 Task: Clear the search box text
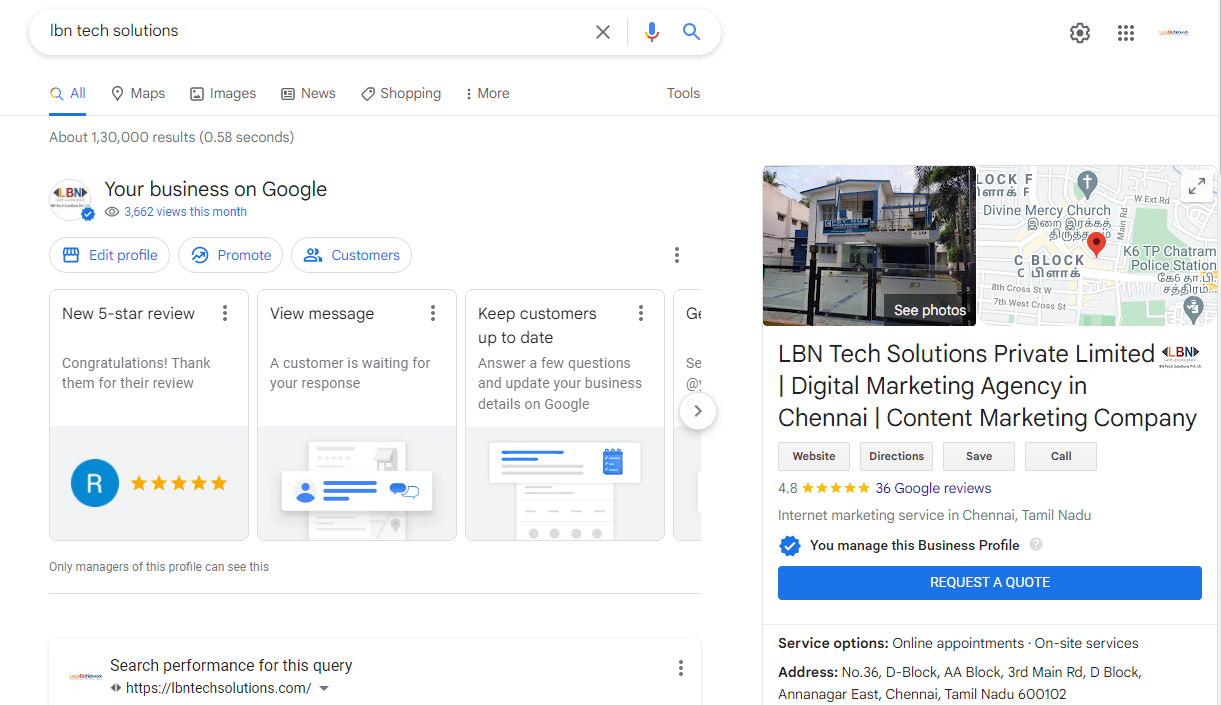(x=603, y=32)
